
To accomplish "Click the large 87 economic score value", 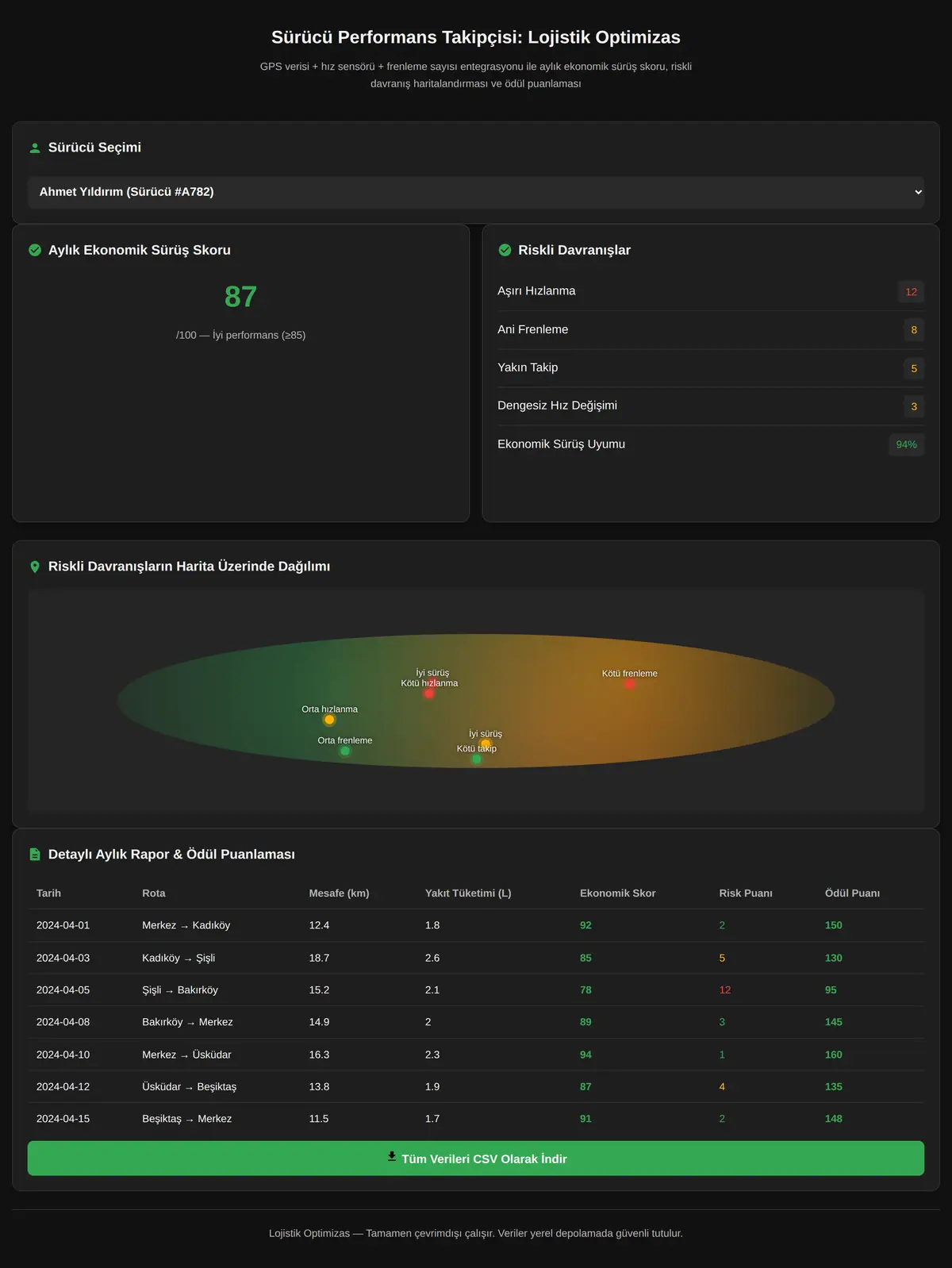I will 240,297.
